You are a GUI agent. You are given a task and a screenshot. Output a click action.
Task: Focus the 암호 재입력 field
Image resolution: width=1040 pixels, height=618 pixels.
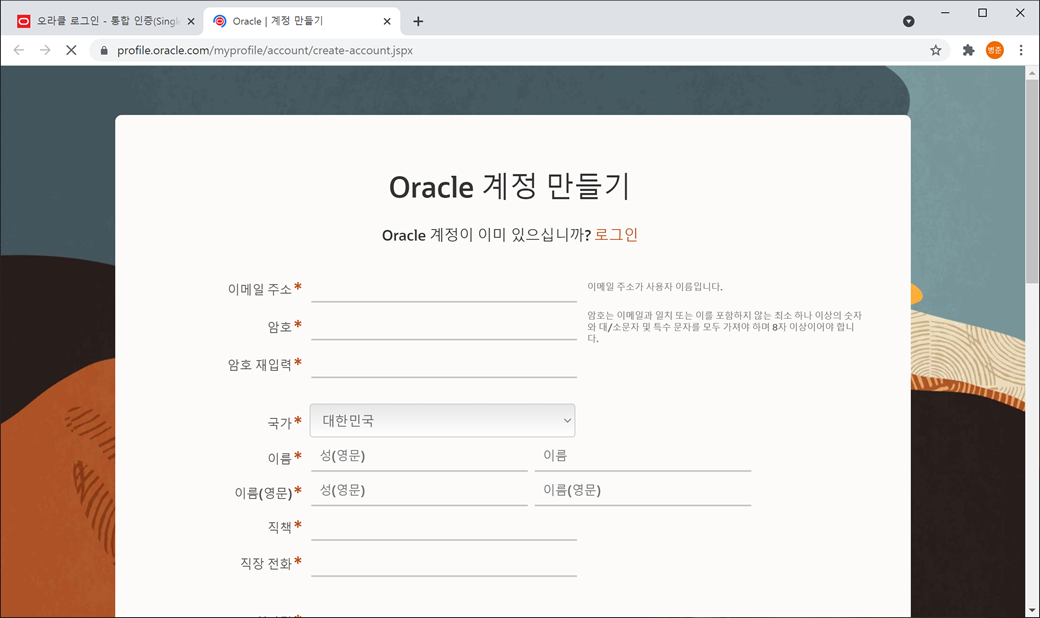[x=444, y=365]
